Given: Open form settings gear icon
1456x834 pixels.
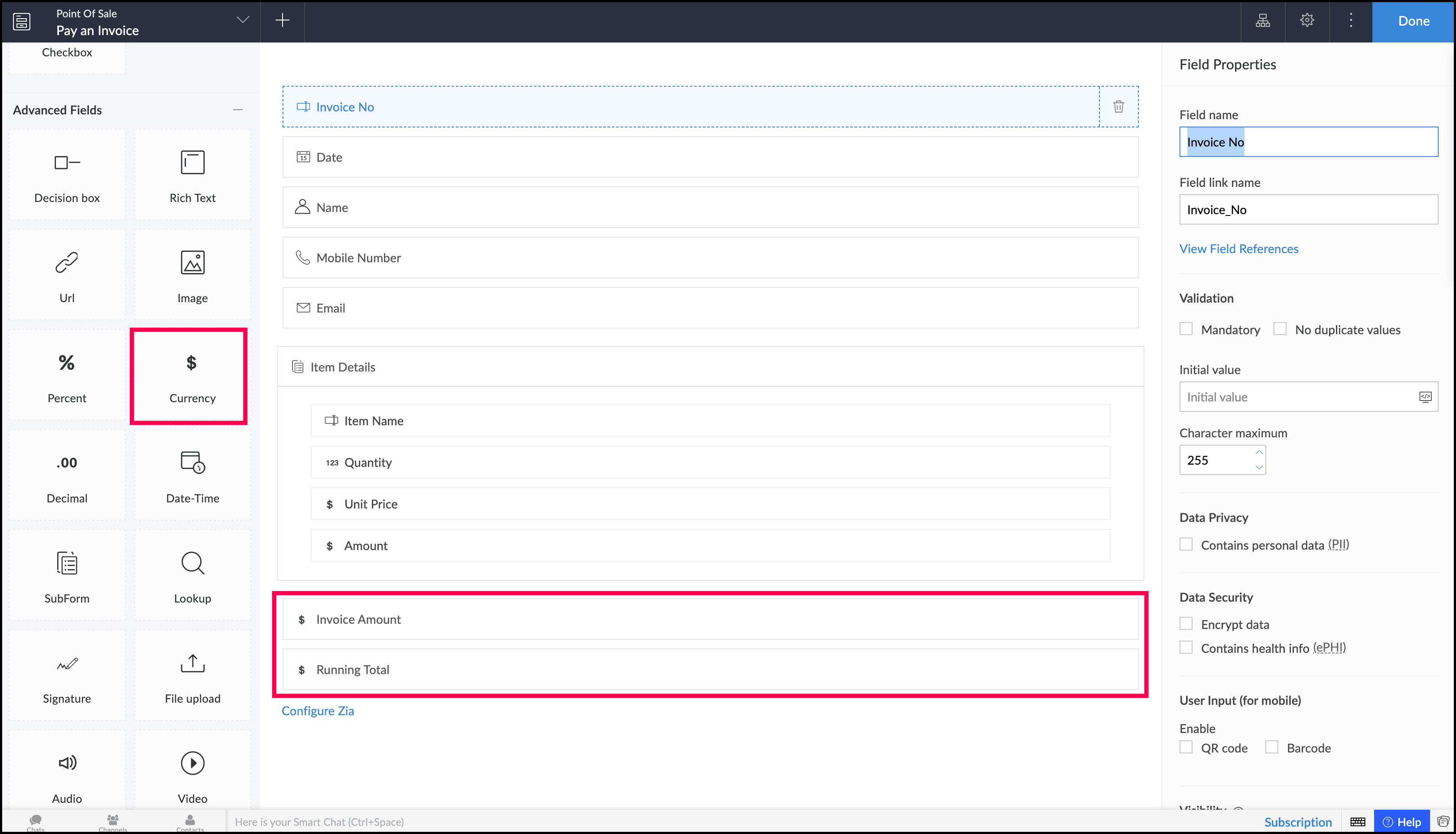Looking at the screenshot, I should click(x=1306, y=21).
